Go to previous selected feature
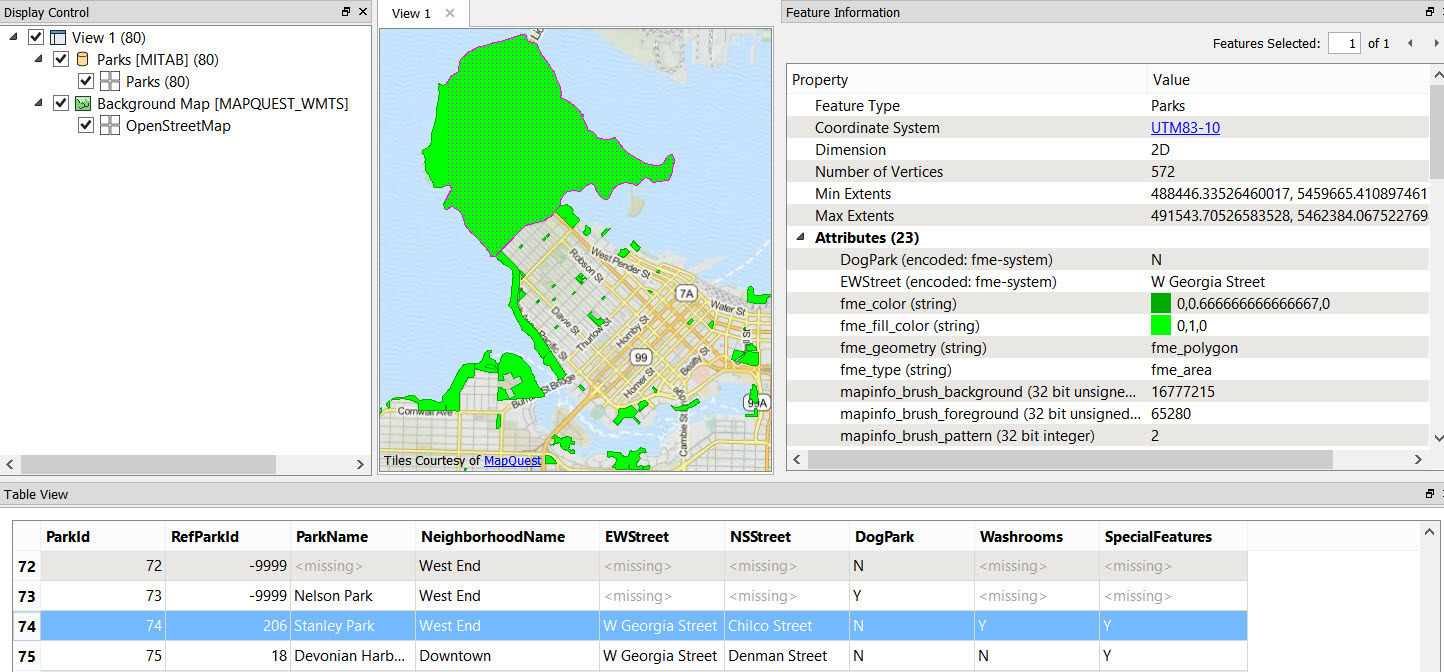1444x672 pixels. coord(1410,43)
